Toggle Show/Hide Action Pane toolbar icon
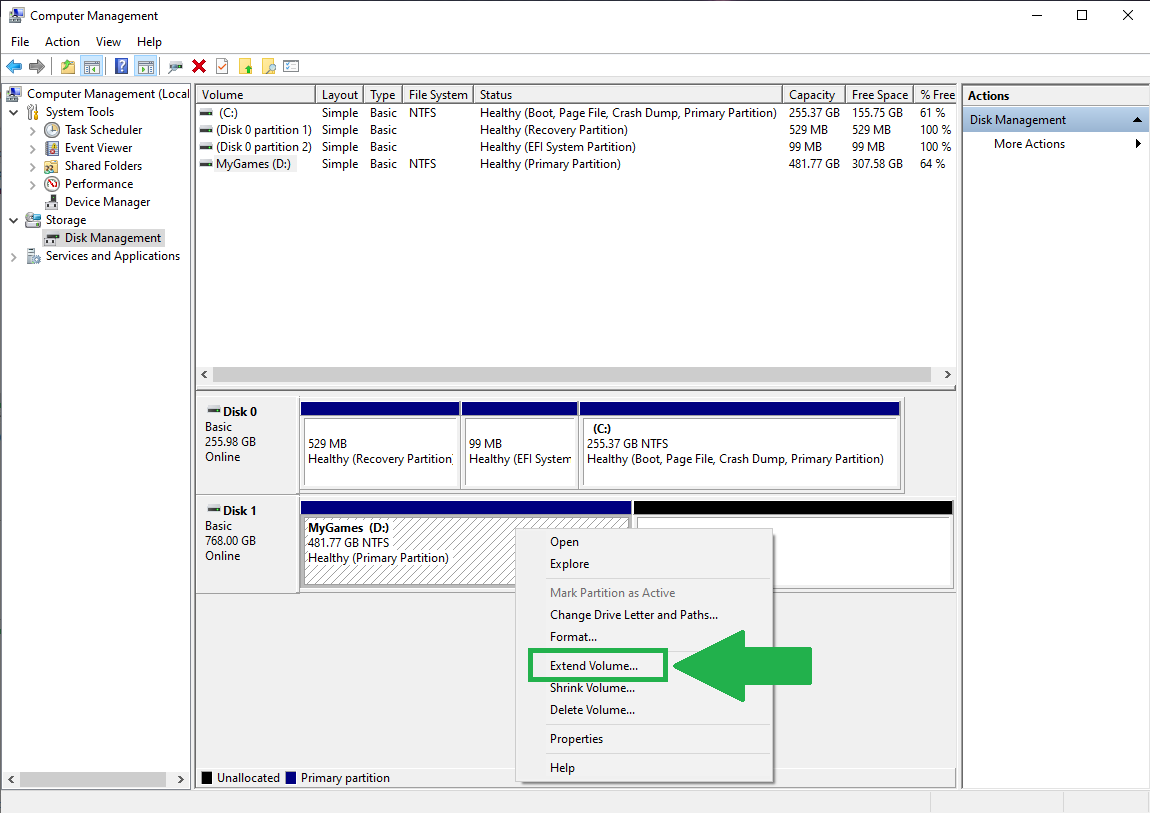Image resolution: width=1150 pixels, height=813 pixels. click(x=146, y=67)
